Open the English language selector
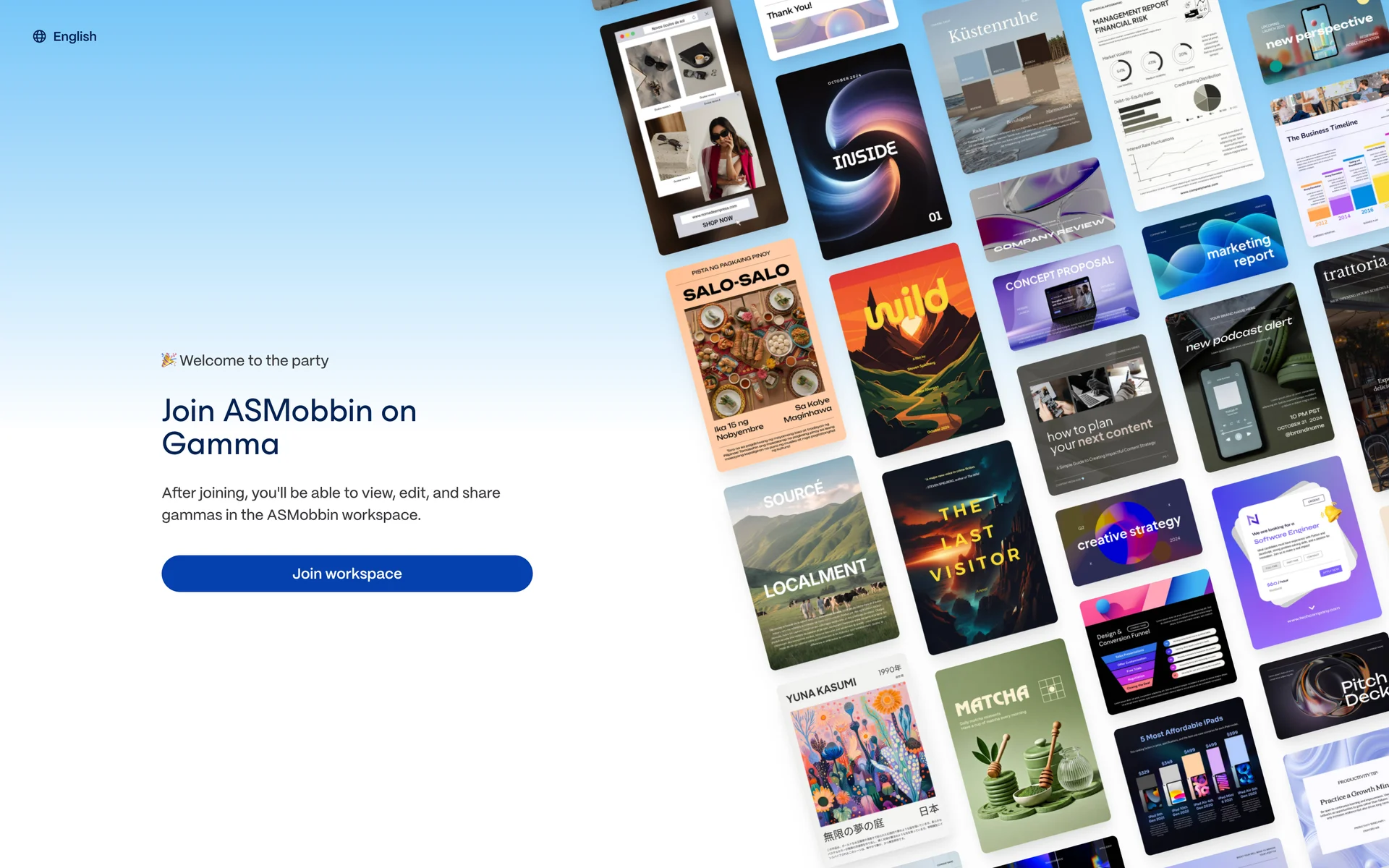The height and width of the screenshot is (868, 1389). (64, 36)
